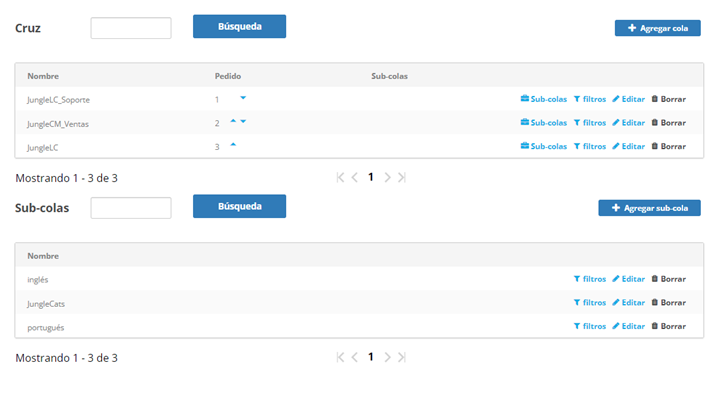
Task: Go to first page of queues list
Action: pyautogui.click(x=340, y=177)
